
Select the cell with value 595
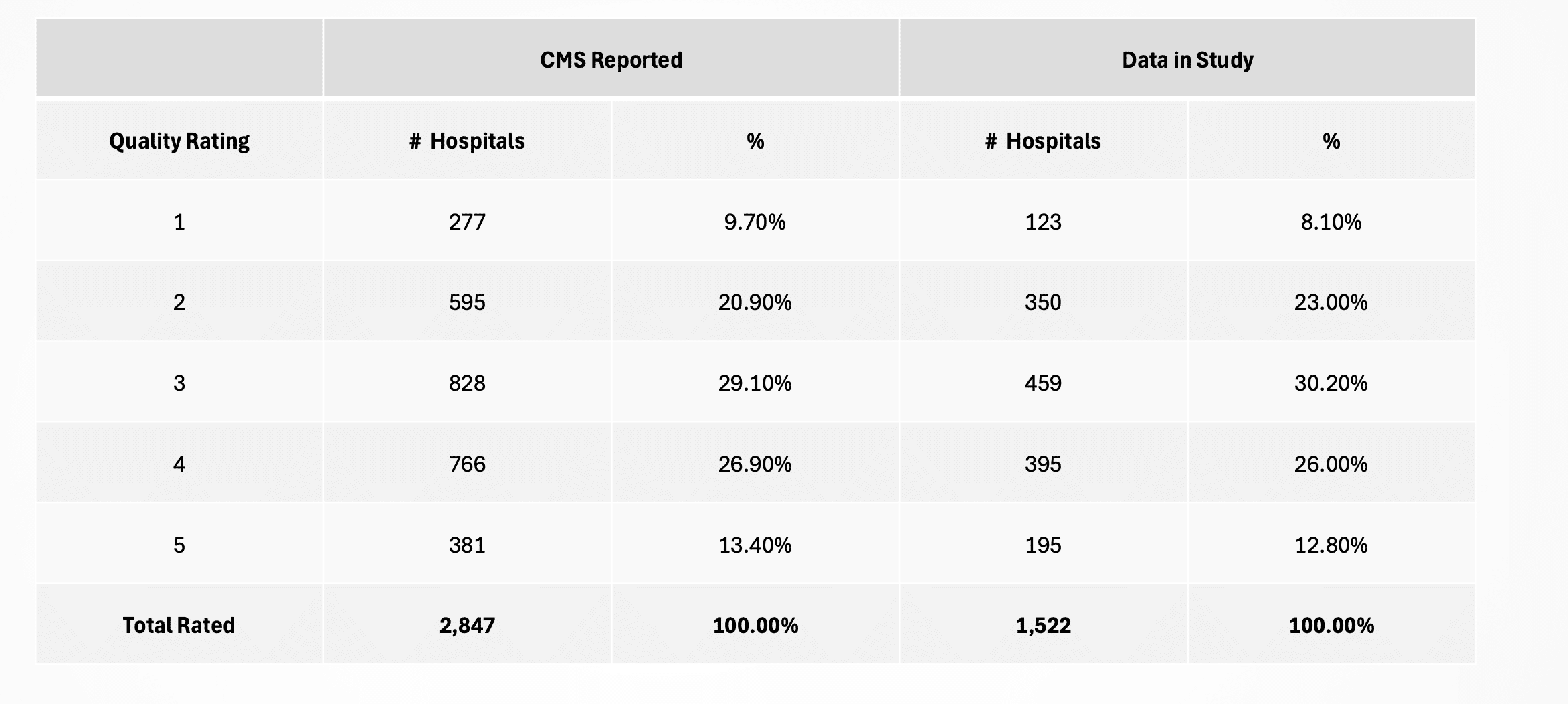tap(467, 302)
